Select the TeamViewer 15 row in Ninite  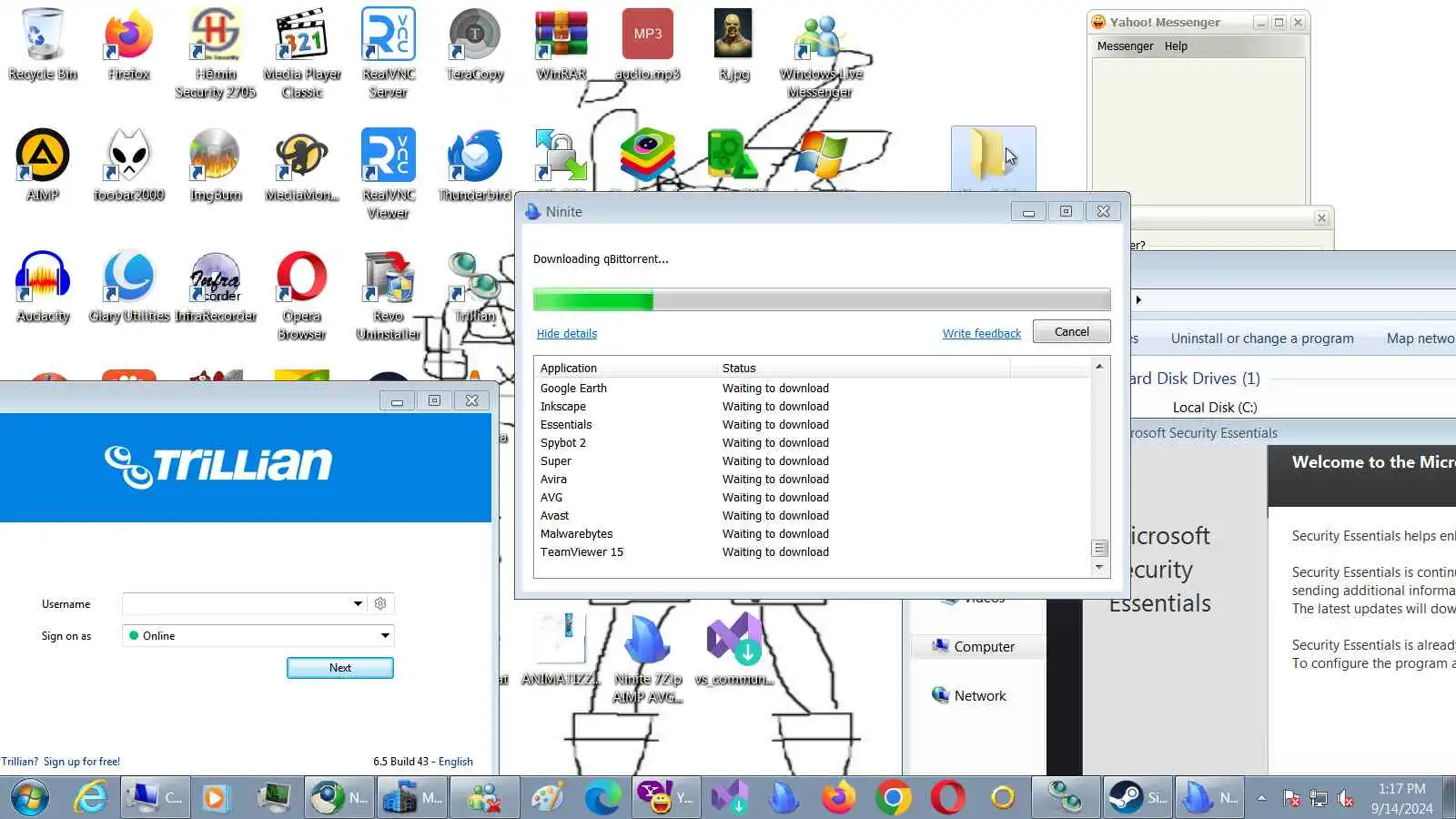pyautogui.click(x=813, y=552)
